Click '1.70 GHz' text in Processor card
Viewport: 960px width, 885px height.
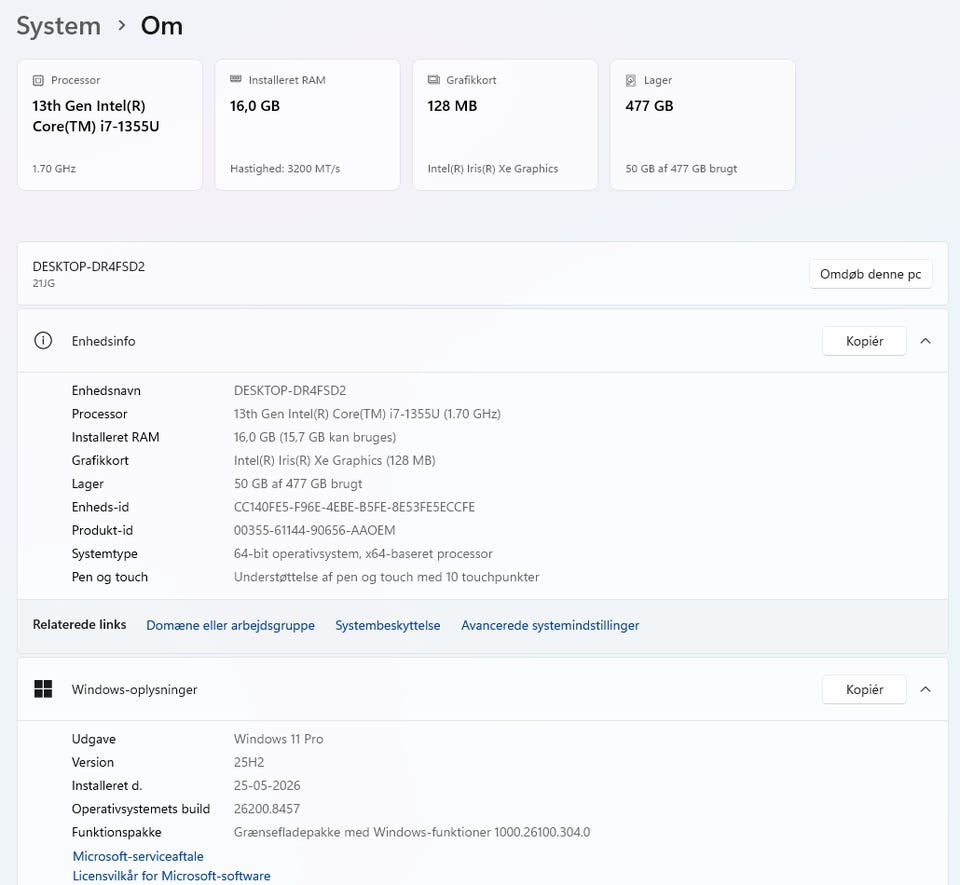click(x=54, y=168)
